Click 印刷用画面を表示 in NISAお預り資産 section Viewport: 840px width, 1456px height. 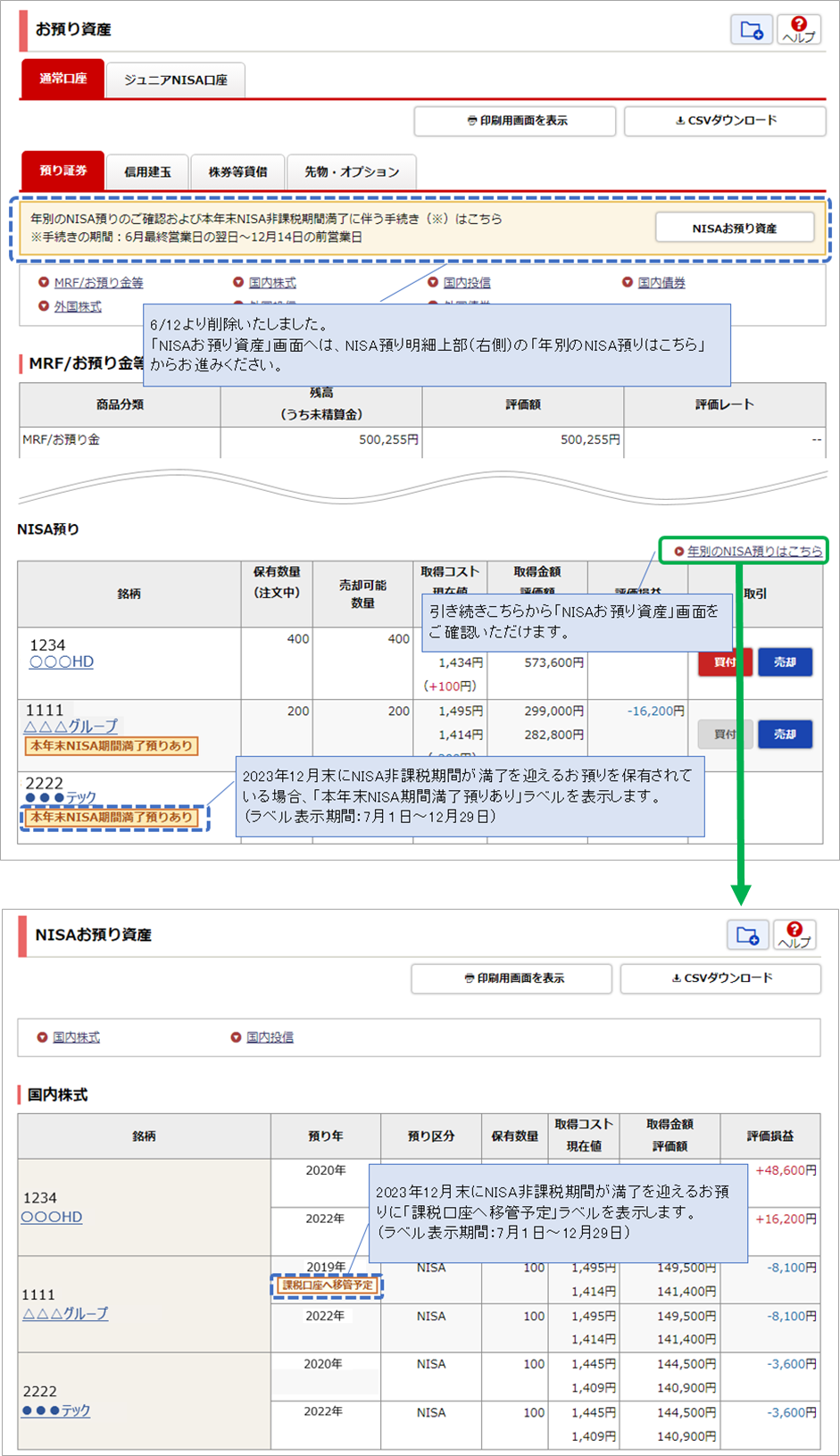(511, 978)
